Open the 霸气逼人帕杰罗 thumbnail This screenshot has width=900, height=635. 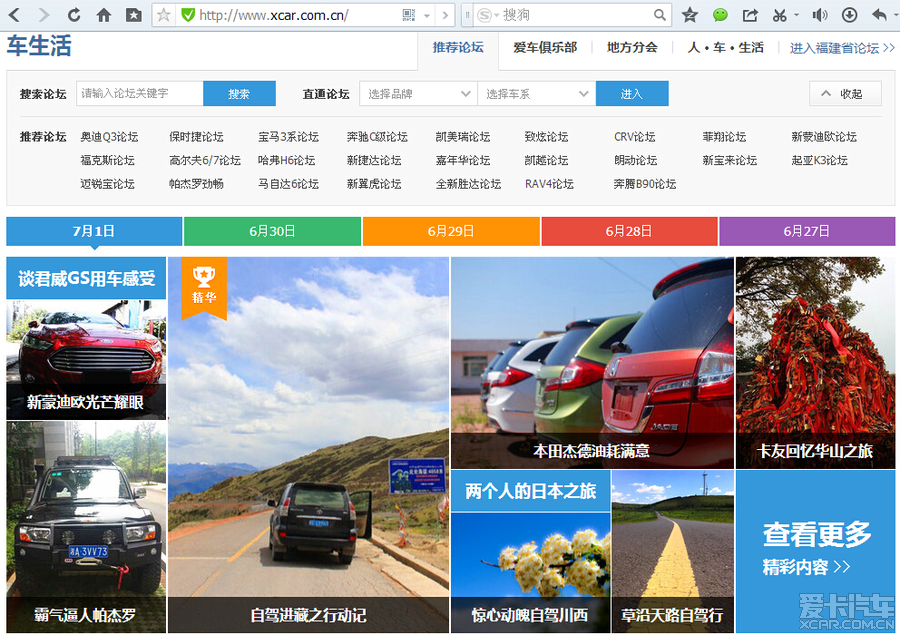[x=86, y=526]
